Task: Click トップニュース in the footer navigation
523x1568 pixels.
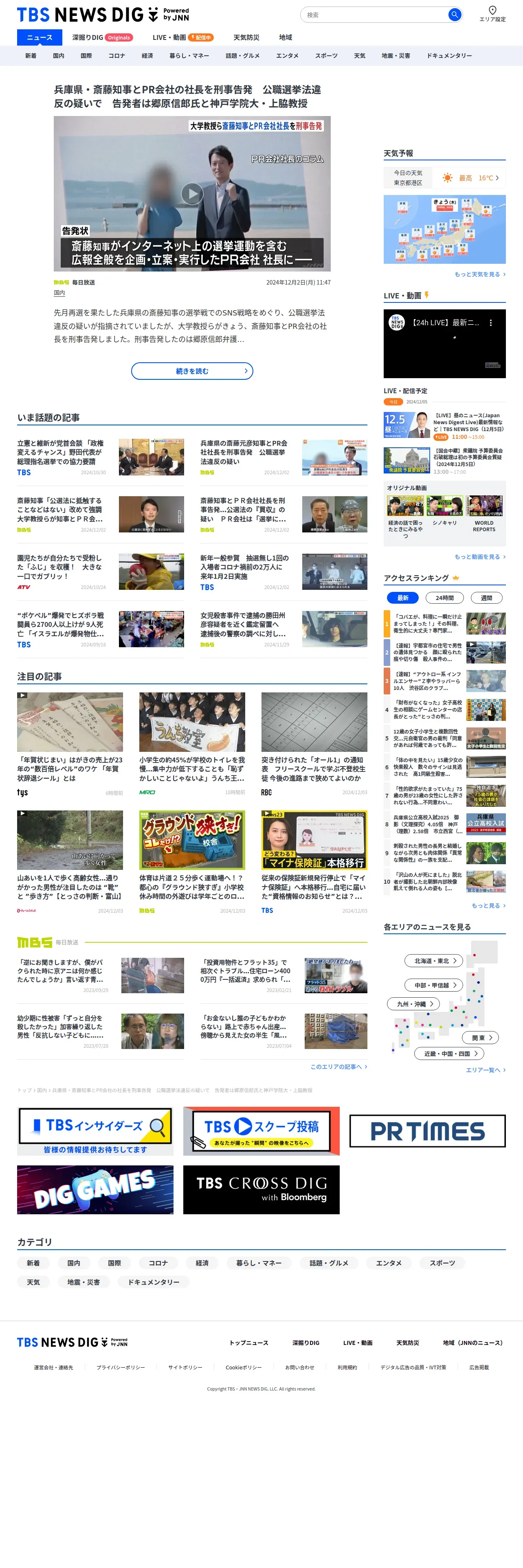Action: click(x=248, y=1342)
